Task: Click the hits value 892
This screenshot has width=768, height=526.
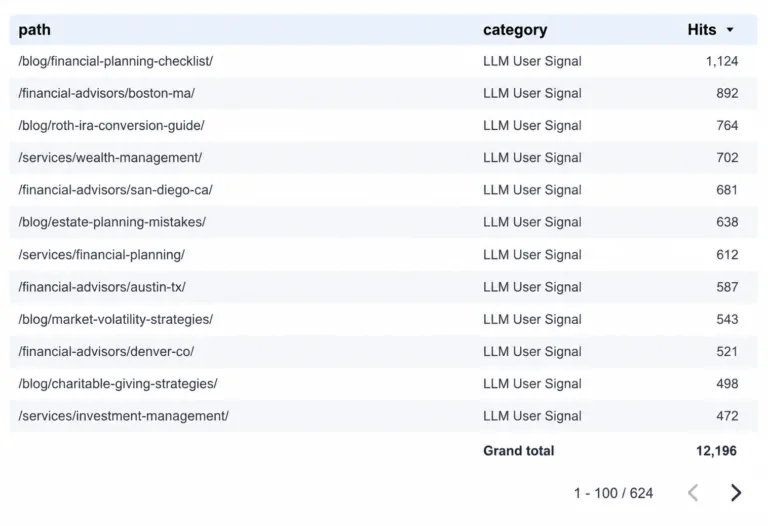Action: 727,93
